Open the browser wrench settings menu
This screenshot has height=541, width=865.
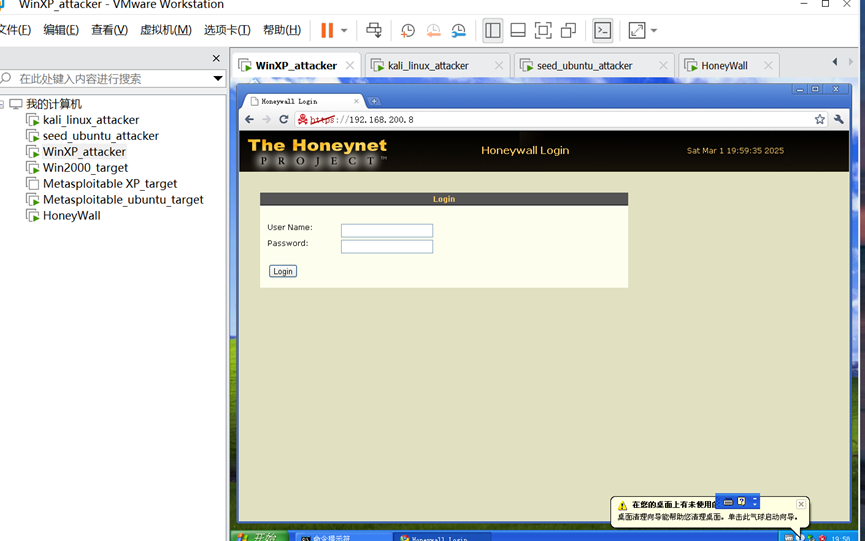839,119
